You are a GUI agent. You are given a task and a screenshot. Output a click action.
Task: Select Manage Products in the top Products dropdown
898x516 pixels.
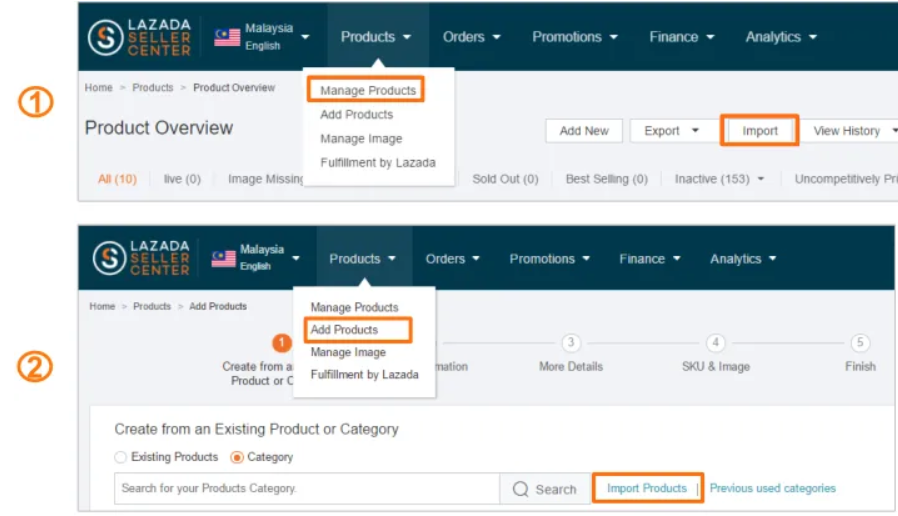[368, 90]
